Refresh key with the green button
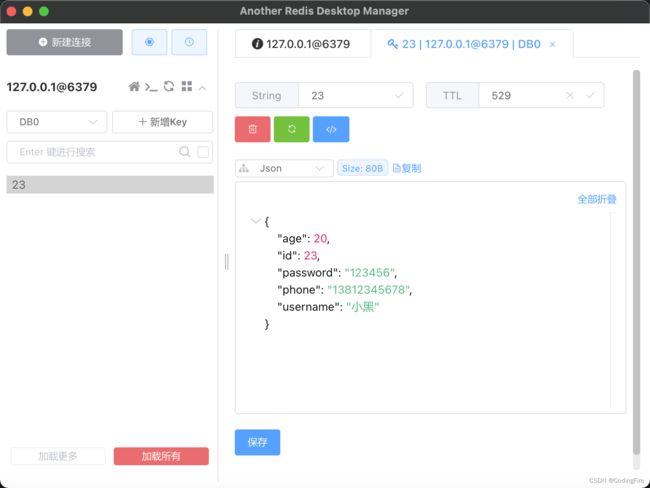Screen dimensions: 650x488 pos(291,129)
